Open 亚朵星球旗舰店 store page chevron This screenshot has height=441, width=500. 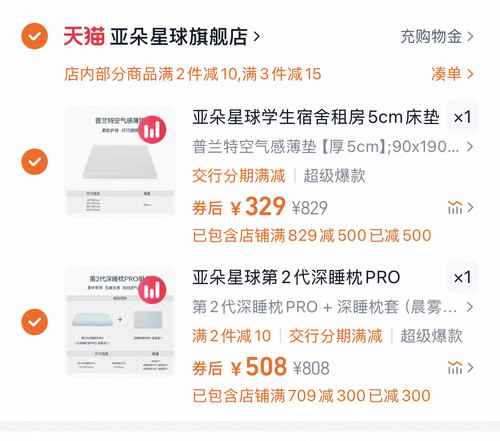tap(256, 36)
